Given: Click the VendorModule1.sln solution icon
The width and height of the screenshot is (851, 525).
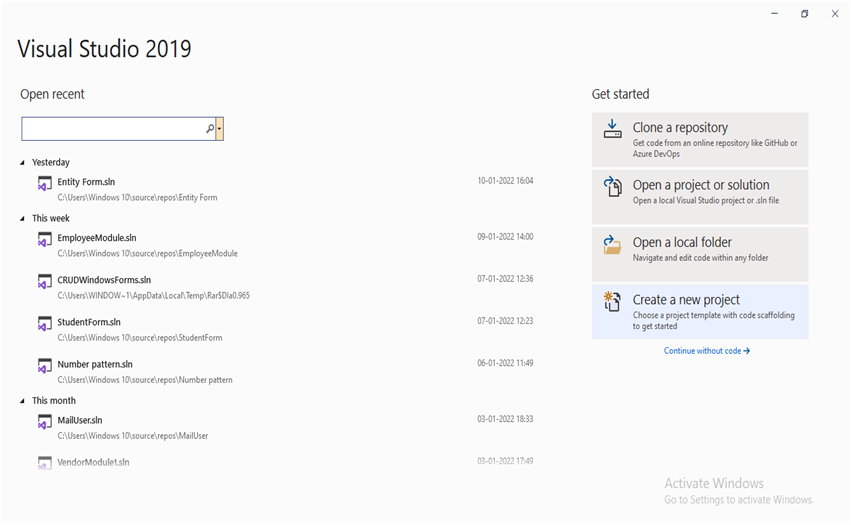Looking at the screenshot, I should coord(44,463).
